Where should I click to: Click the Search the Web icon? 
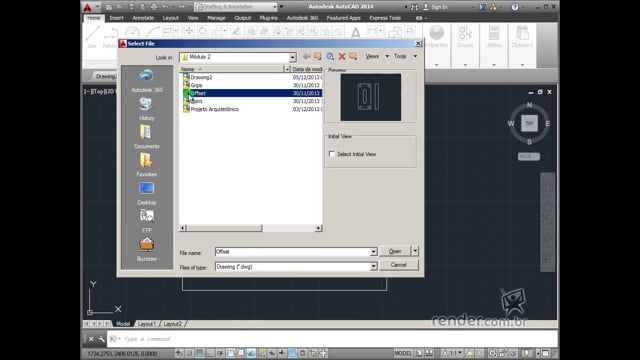[x=330, y=56]
